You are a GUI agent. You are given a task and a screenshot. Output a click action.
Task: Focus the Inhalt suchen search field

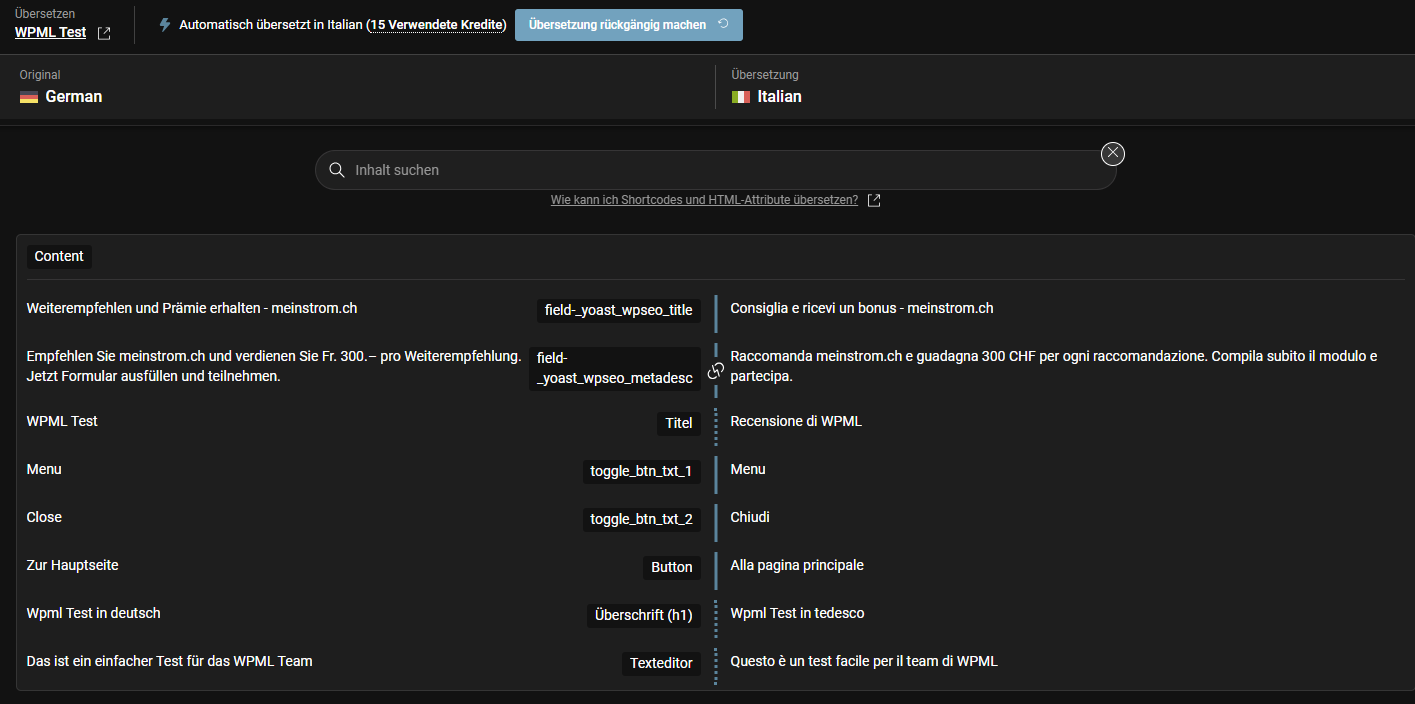pos(716,170)
